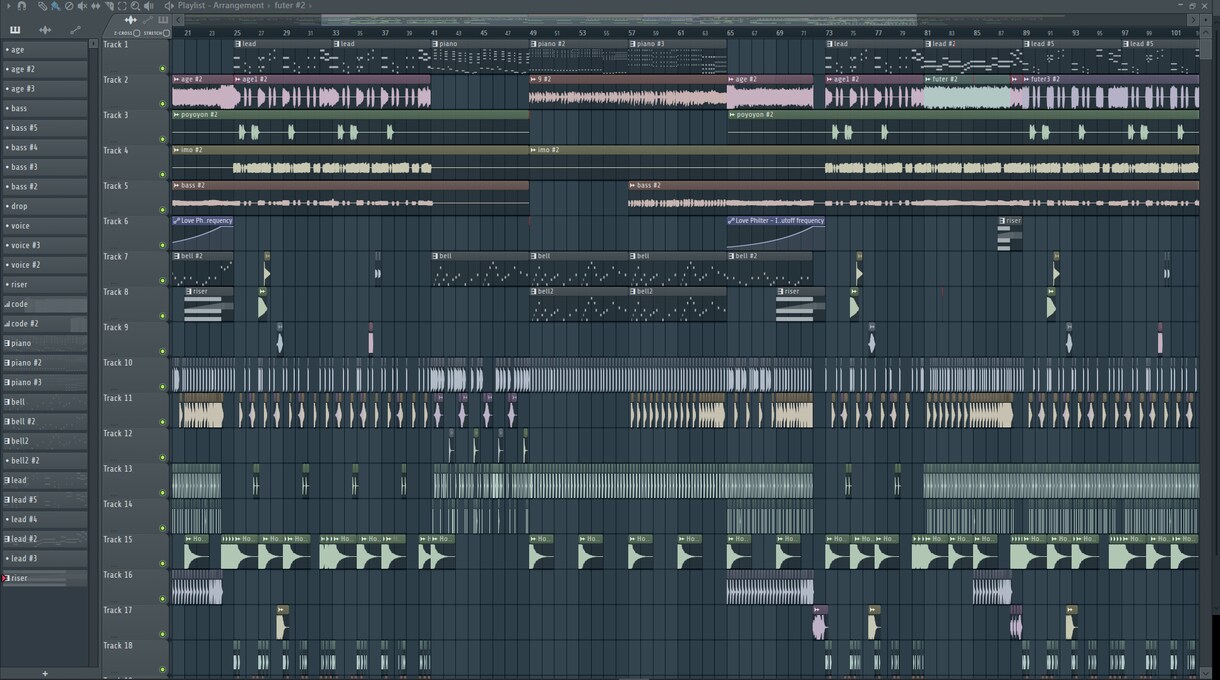Open menu of 'bass #2' clip on Track 5
The image size is (1220, 680).
pos(177,185)
